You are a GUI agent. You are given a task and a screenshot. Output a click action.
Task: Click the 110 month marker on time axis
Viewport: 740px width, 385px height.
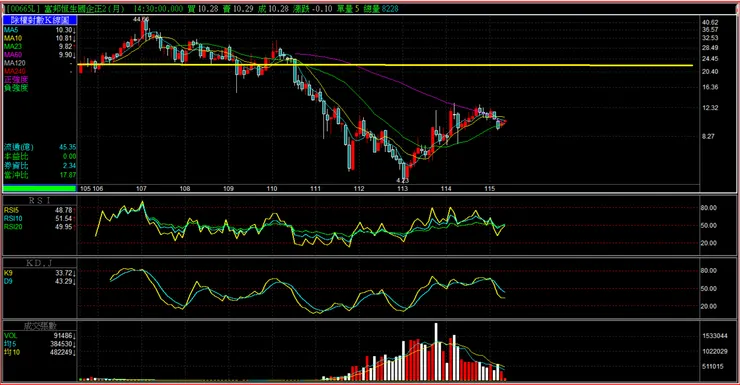pos(272,189)
